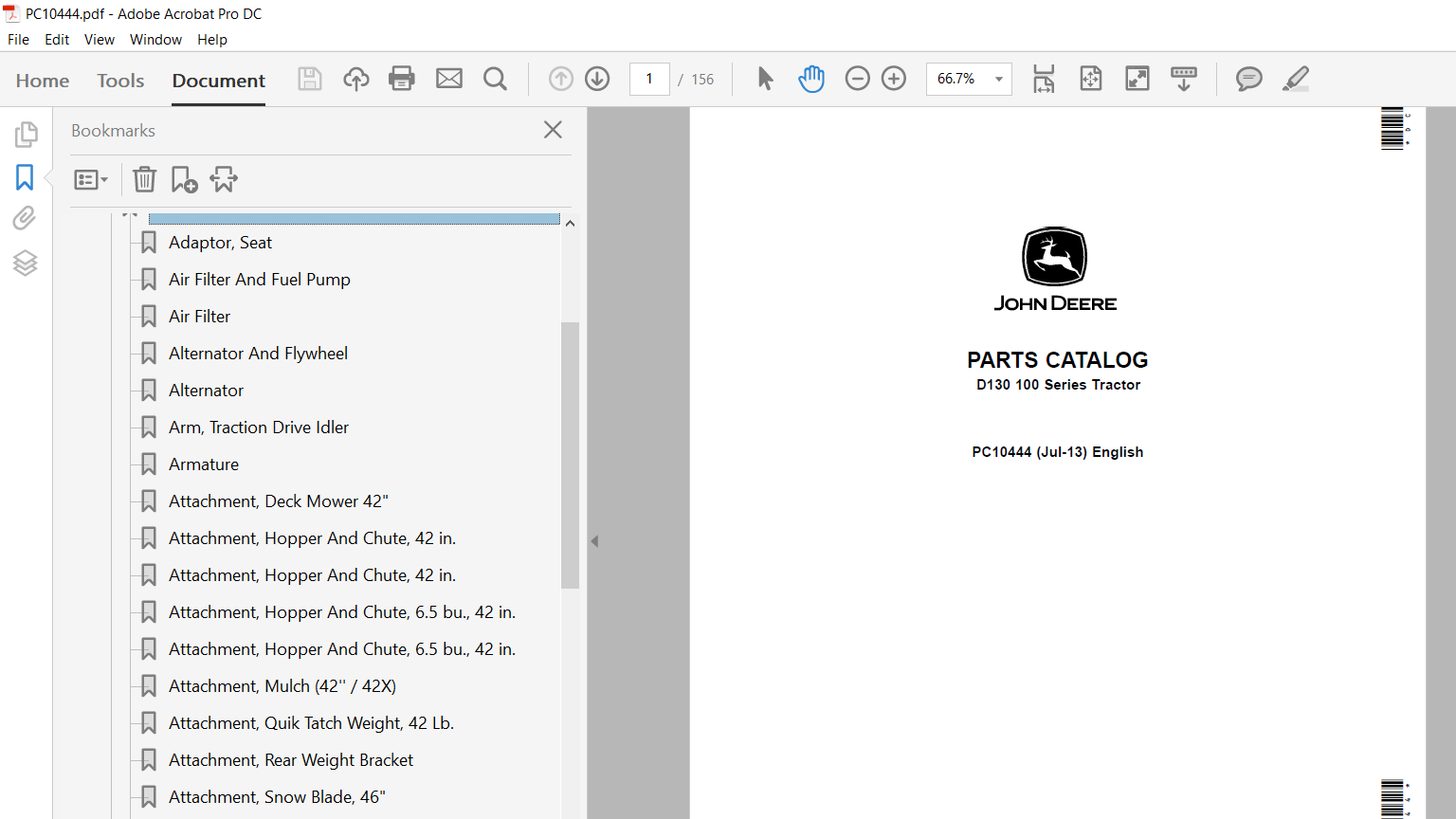Open bookmarks Options dropdown menu
The width and height of the screenshot is (1456, 819).
[91, 179]
